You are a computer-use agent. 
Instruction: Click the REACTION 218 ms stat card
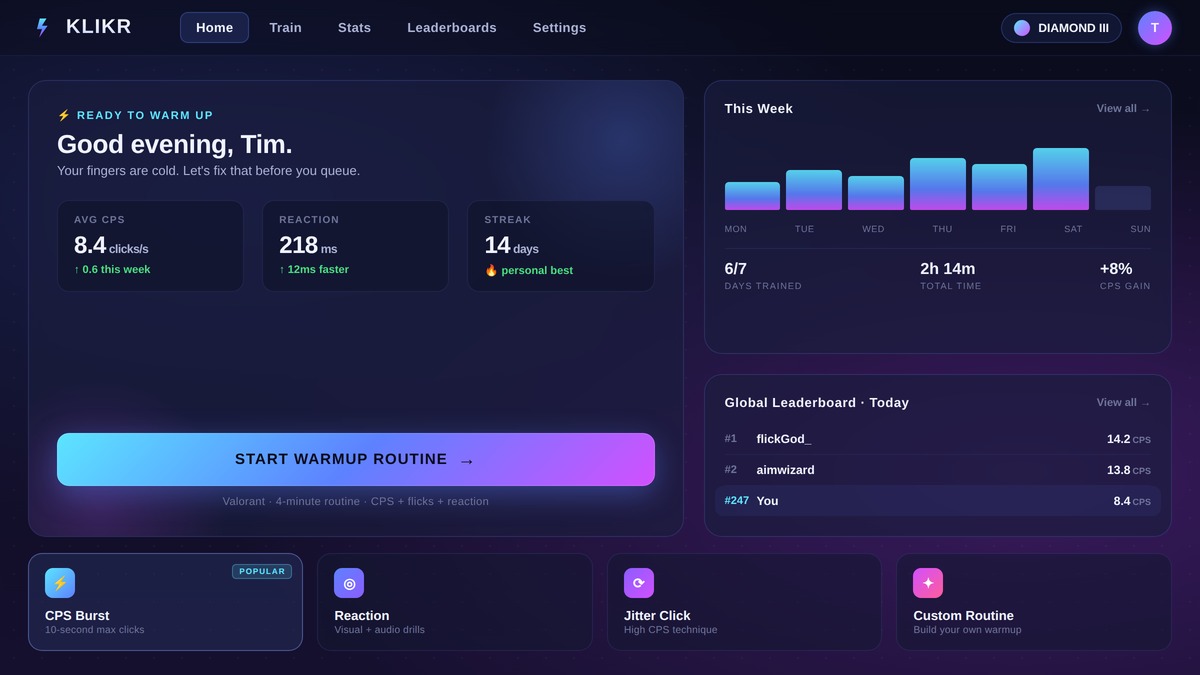[x=355, y=246]
